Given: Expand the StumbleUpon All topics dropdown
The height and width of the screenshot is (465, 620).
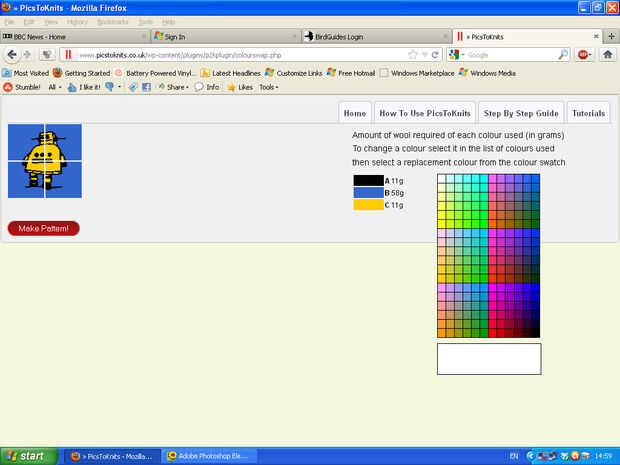Looking at the screenshot, I should [55, 87].
